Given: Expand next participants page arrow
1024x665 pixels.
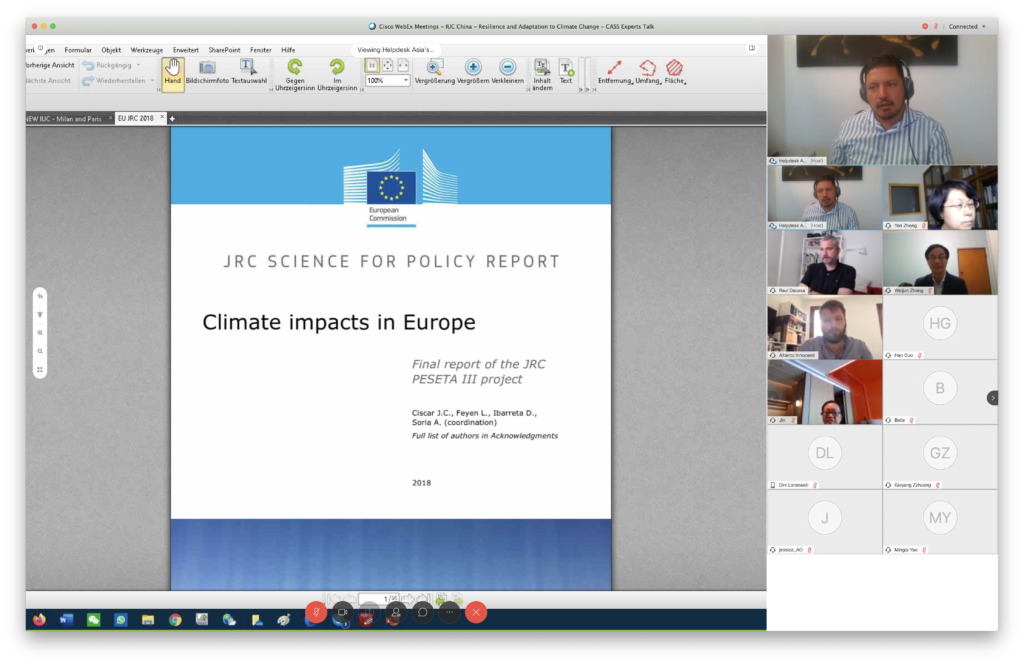Looking at the screenshot, I should [993, 397].
